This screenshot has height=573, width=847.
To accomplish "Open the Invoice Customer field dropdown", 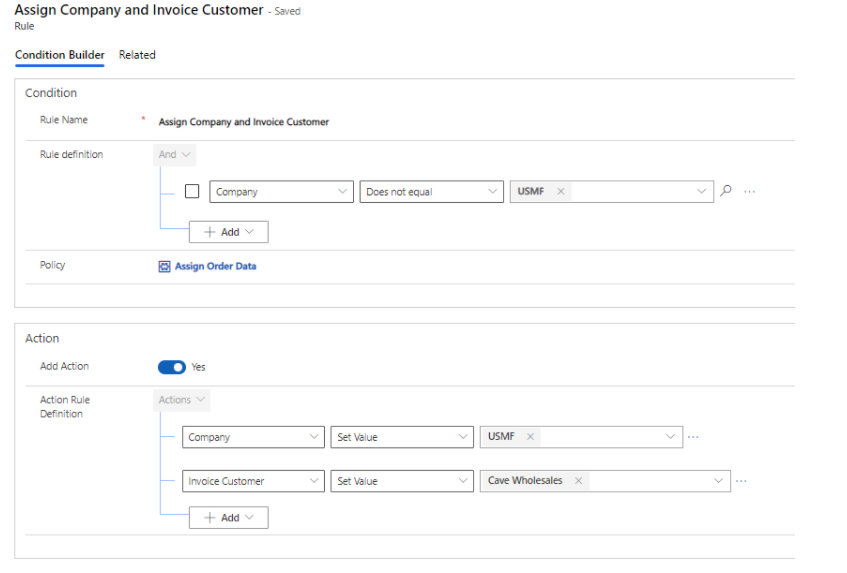I will (x=253, y=481).
